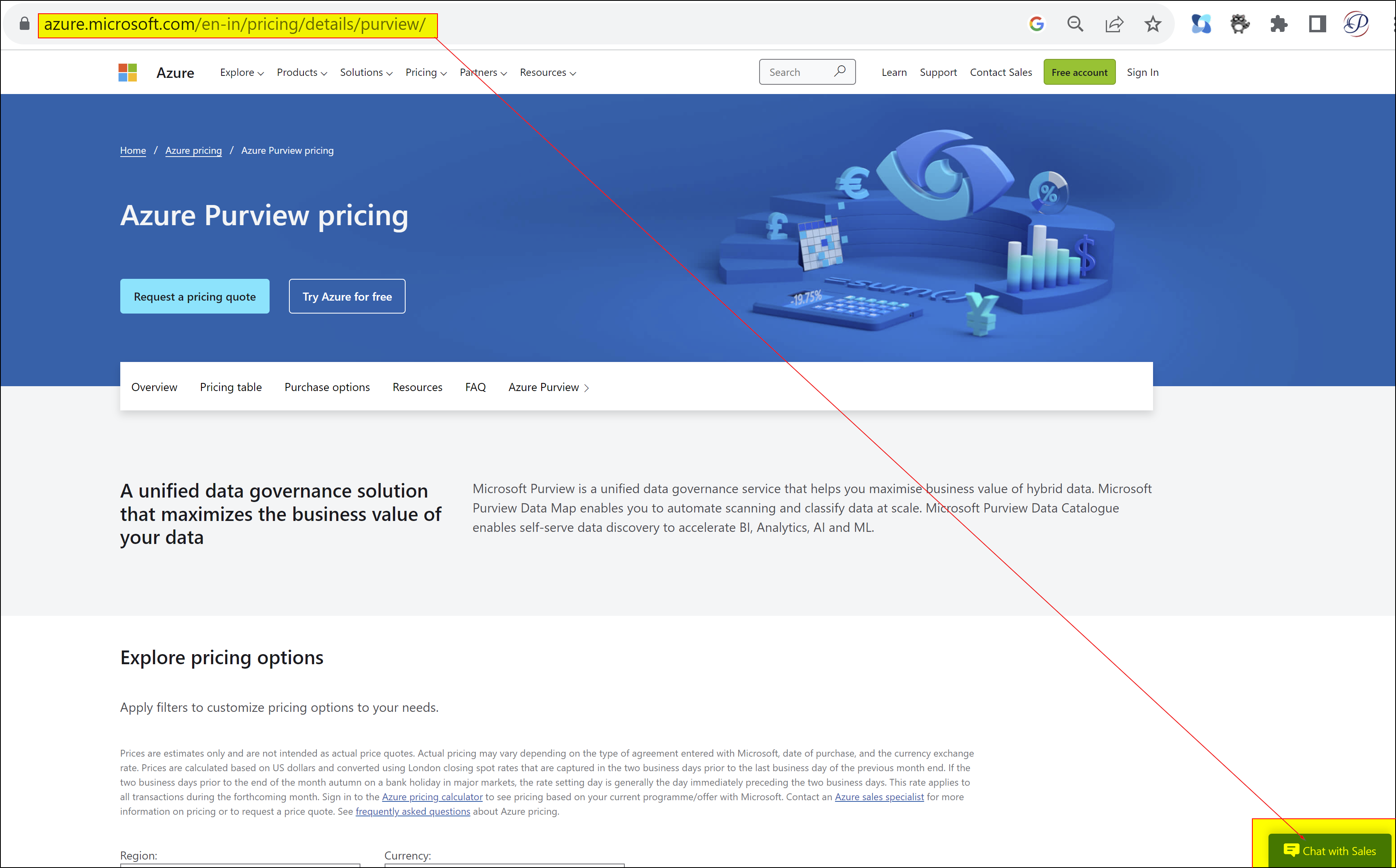Image resolution: width=1396 pixels, height=868 pixels.
Task: Go to Azure pricing breadcrumb link
Action: 193,151
